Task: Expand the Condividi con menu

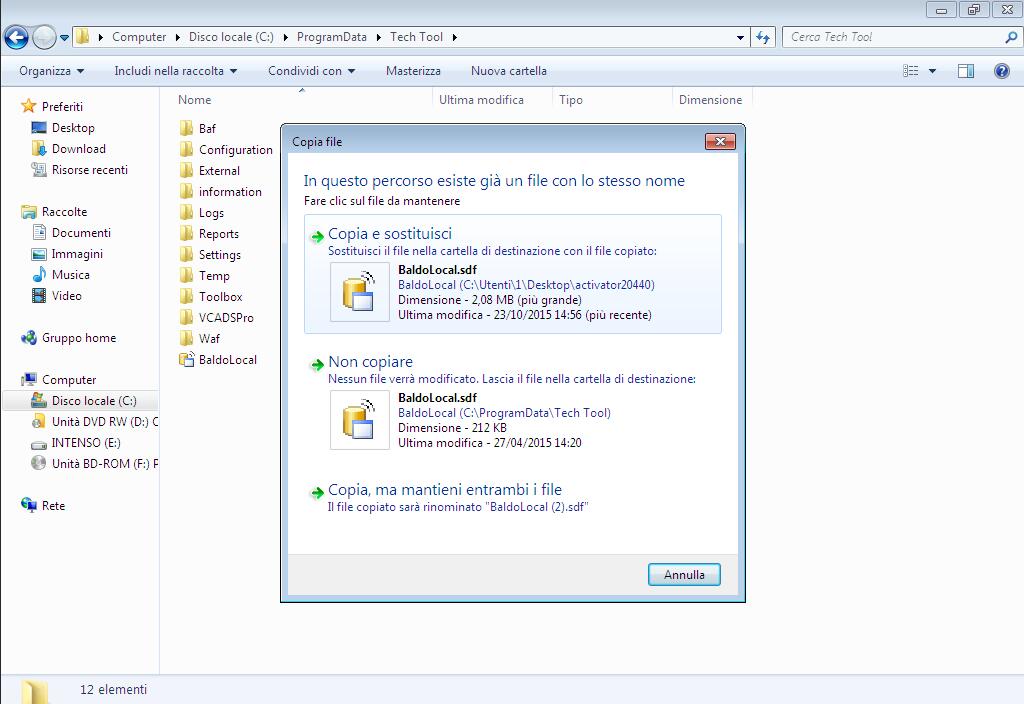Action: click(x=311, y=71)
